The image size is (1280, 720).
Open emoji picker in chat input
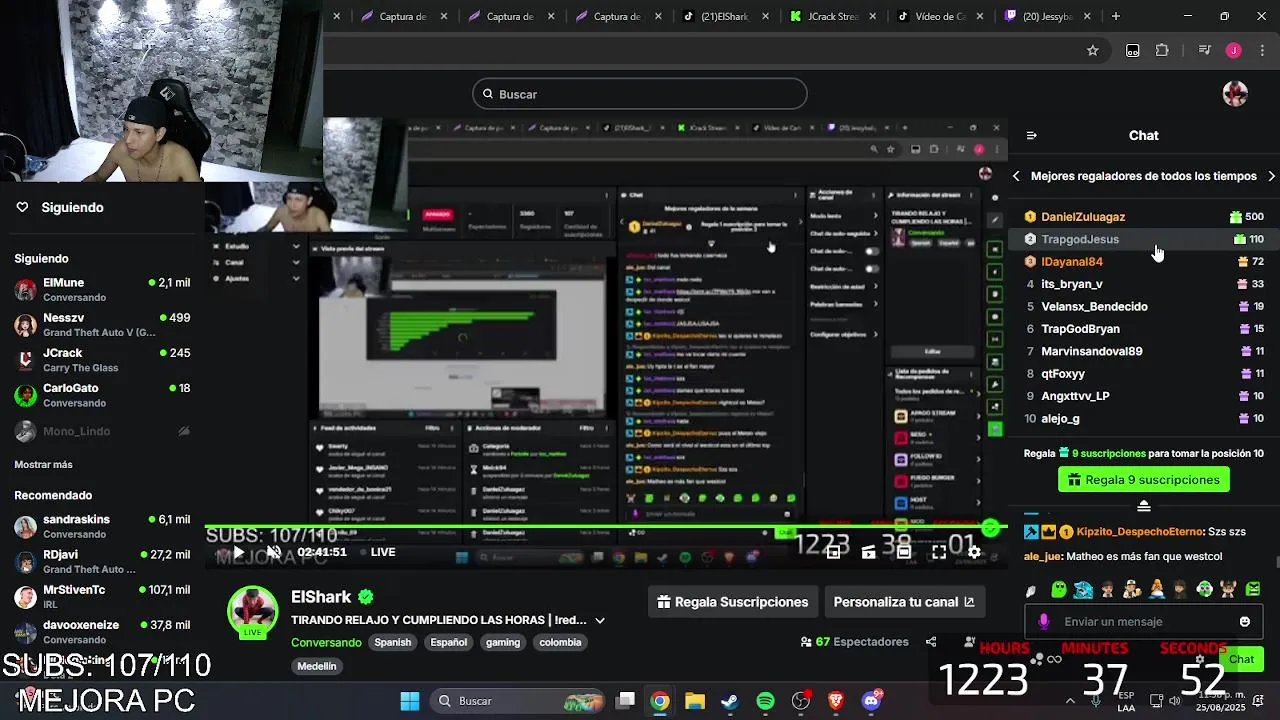(x=1244, y=622)
